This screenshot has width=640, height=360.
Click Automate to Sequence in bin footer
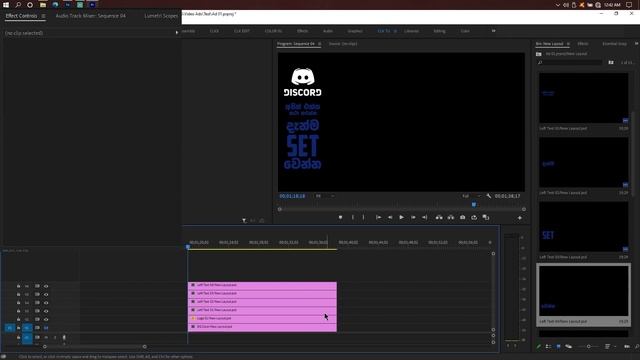click(x=627, y=347)
